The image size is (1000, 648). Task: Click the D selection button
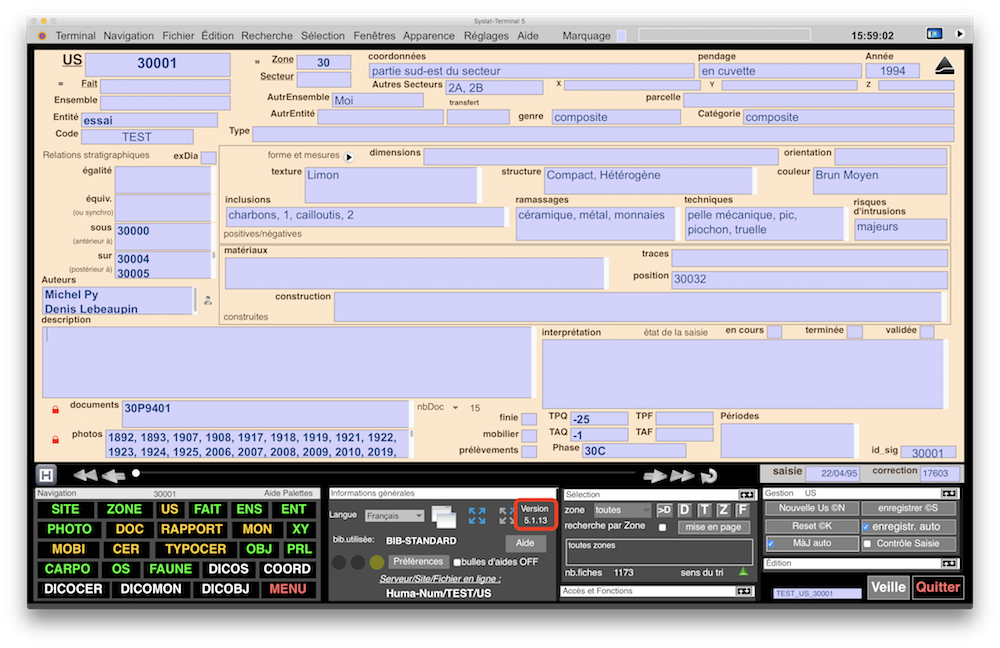click(x=684, y=510)
